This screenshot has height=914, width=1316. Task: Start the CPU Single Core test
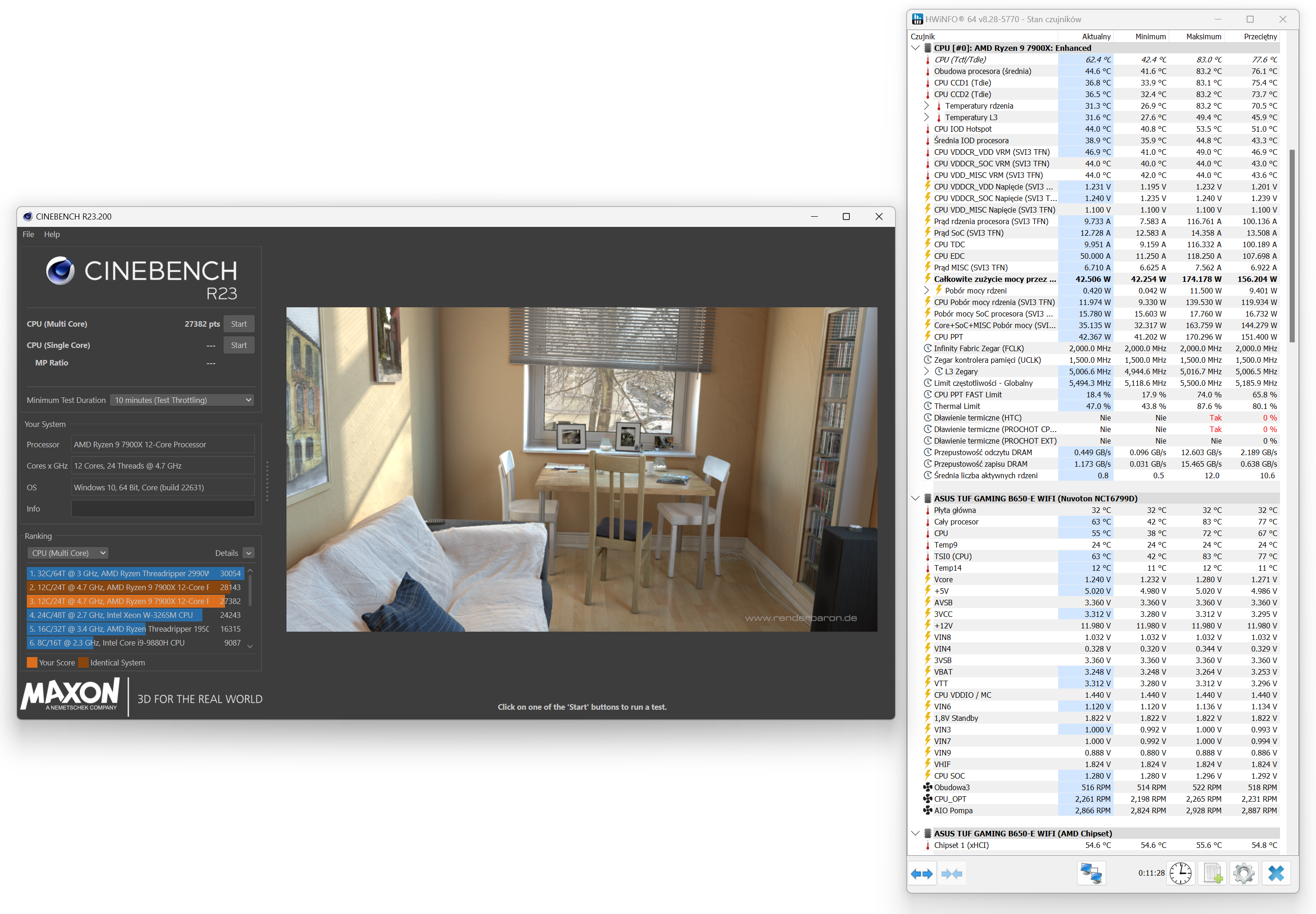tap(238, 345)
